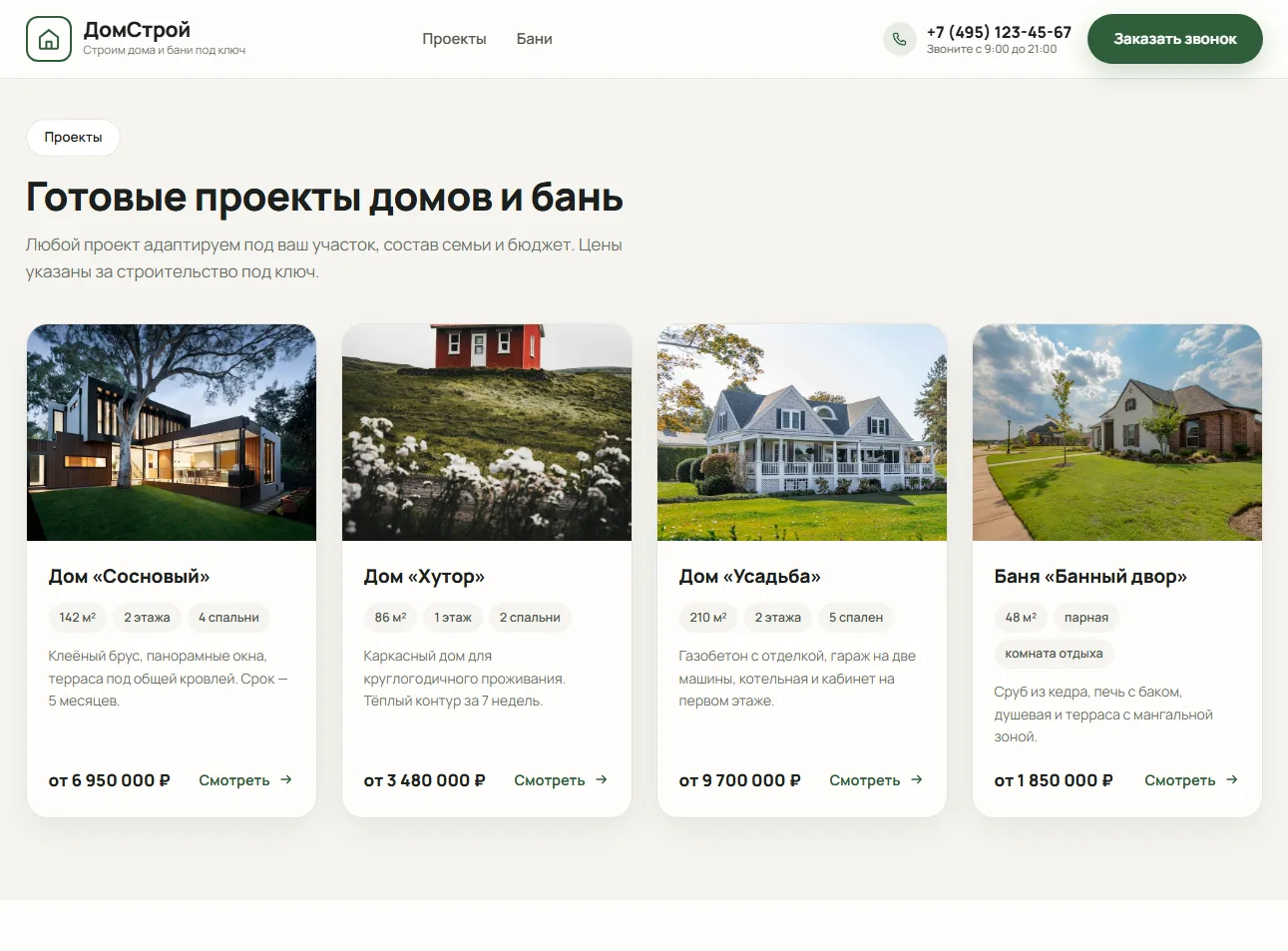The height and width of the screenshot is (951, 1288).
Task: Click the heading Готовые проекты домов и бань
Action: pos(324,198)
